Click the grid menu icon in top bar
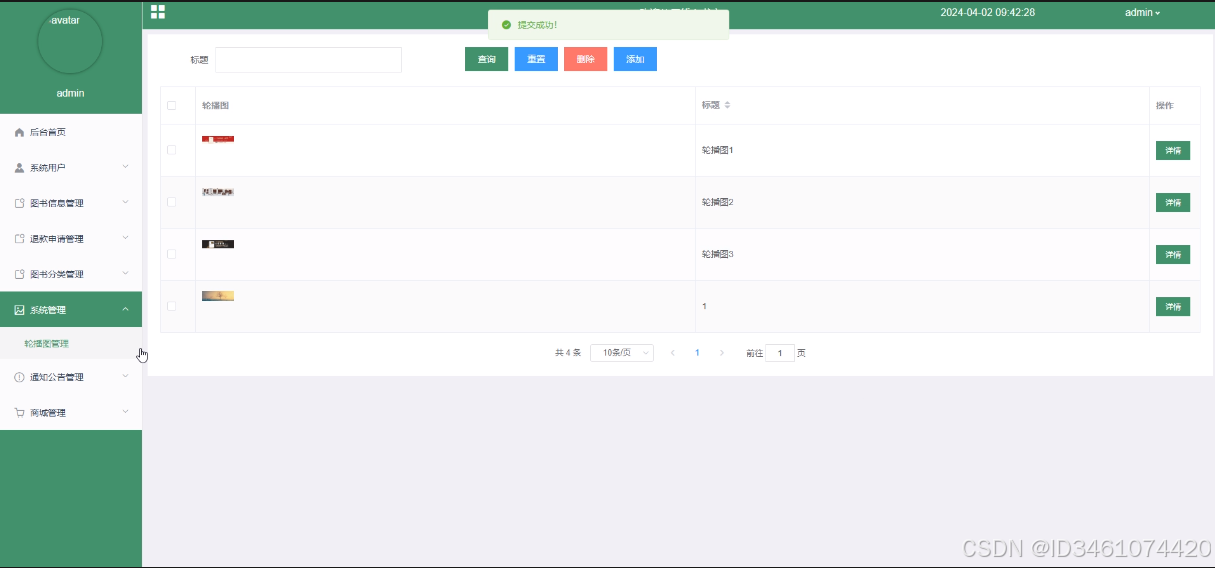The height and width of the screenshot is (568, 1215). tap(158, 12)
